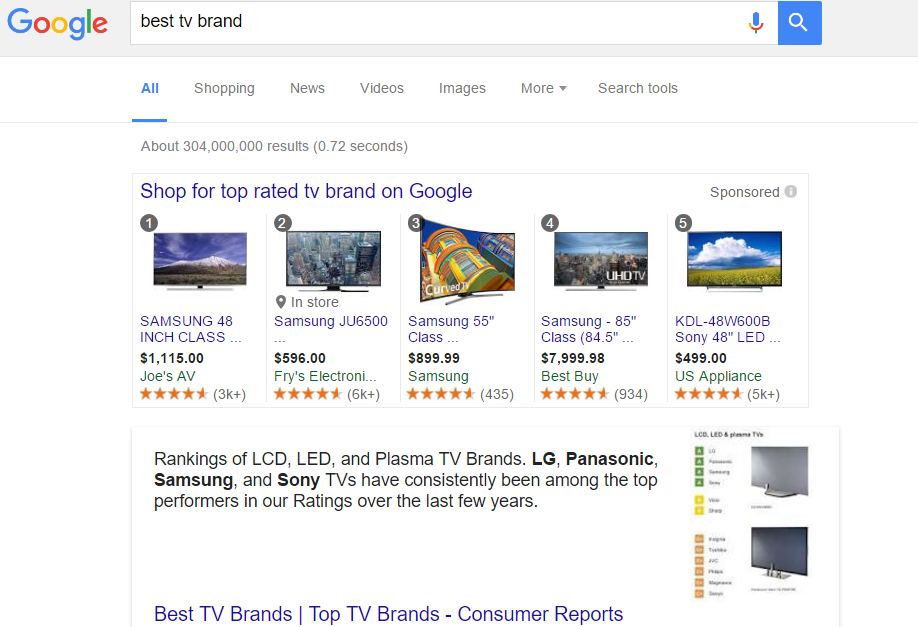The height and width of the screenshot is (627, 918).
Task: Open the Best TV Brands Consumer Reports link
Action: pyautogui.click(x=388, y=613)
